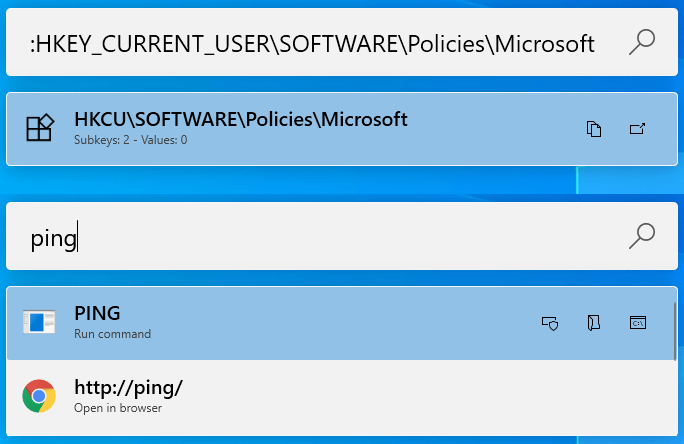
Task: Open PING path in console icon
Action: pos(638,323)
